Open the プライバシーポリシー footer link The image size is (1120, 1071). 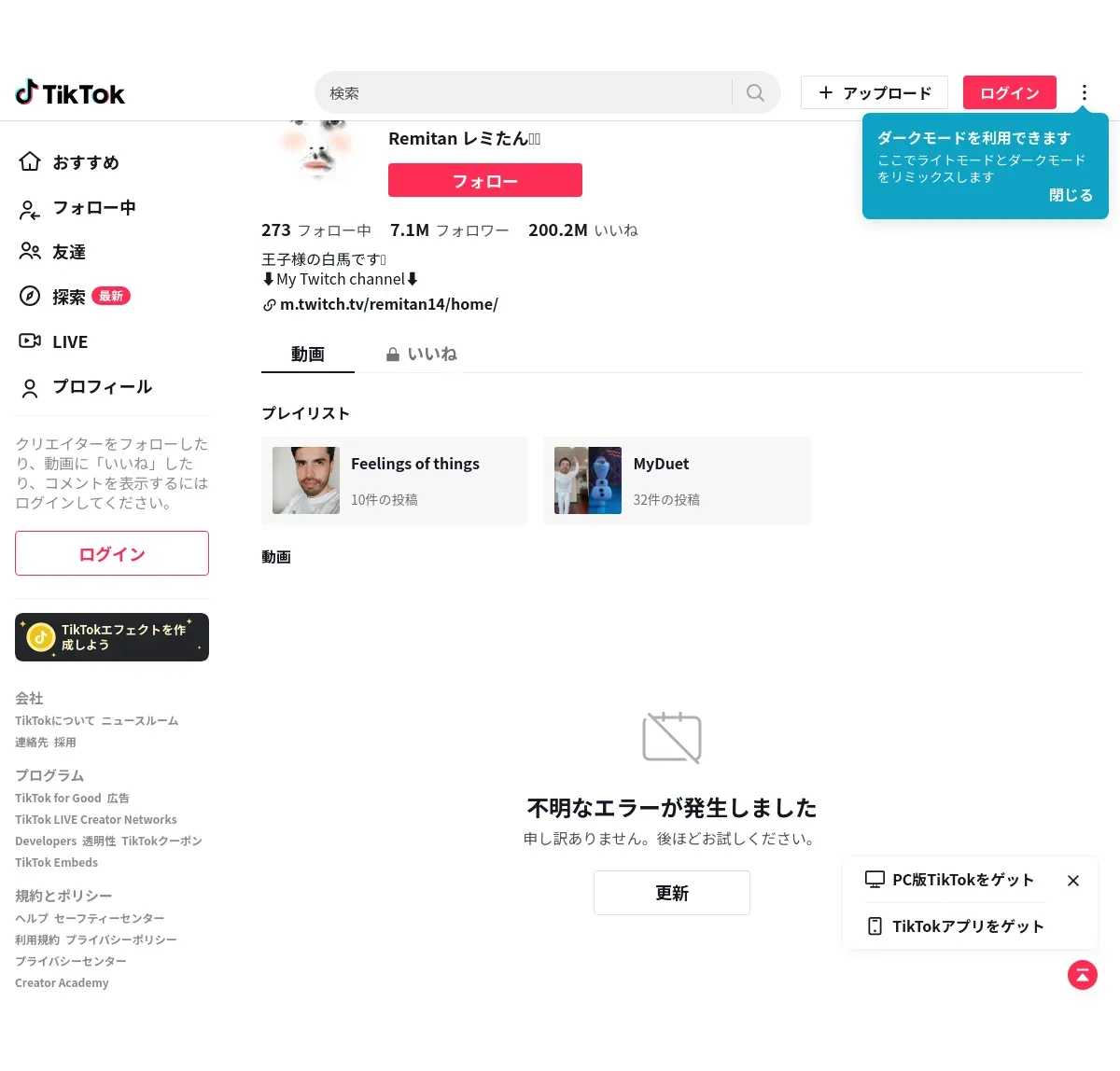point(121,940)
